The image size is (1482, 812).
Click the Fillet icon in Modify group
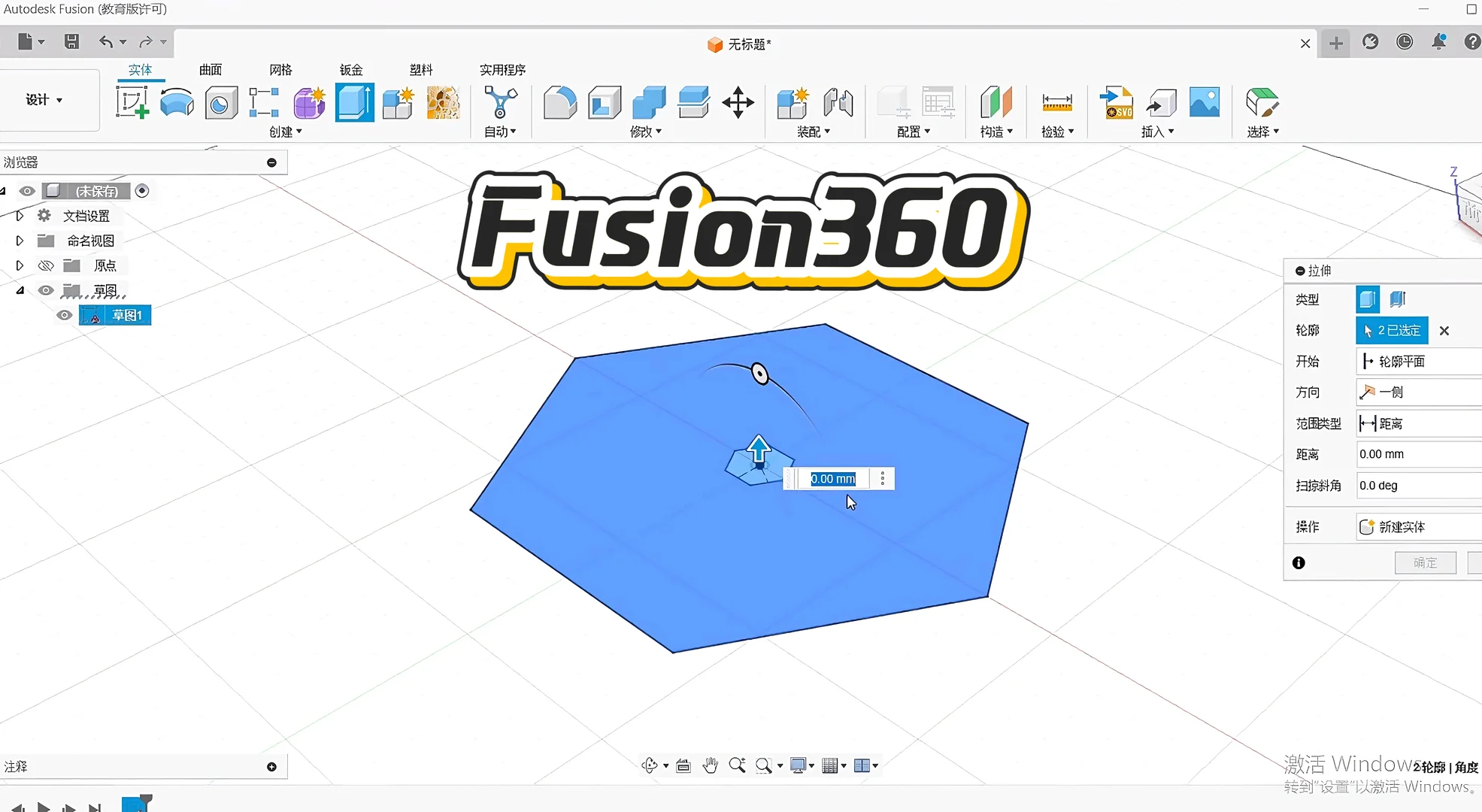[559, 102]
